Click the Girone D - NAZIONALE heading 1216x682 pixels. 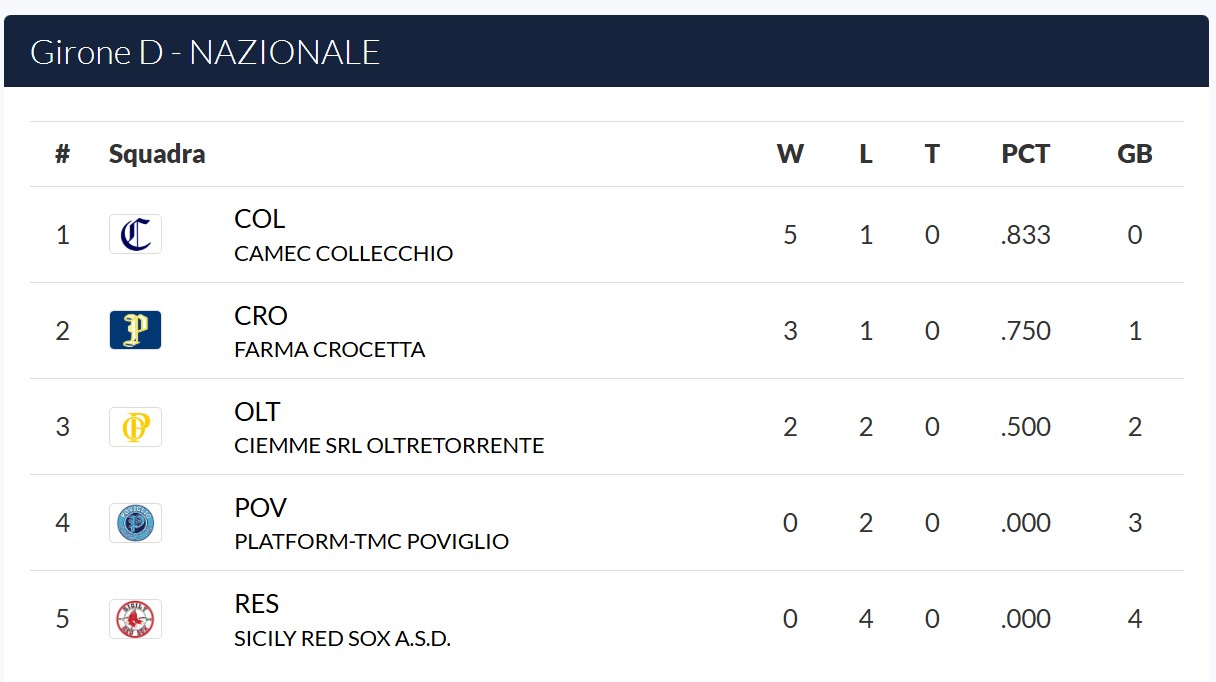point(205,52)
